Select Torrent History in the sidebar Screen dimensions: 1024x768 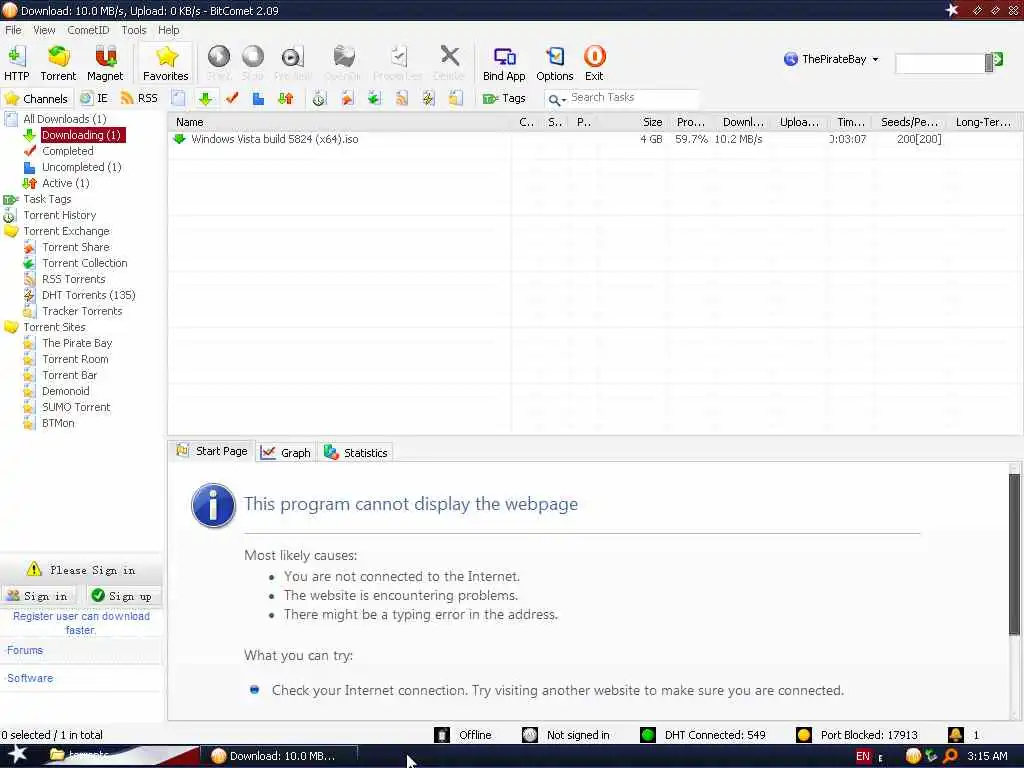(59, 215)
